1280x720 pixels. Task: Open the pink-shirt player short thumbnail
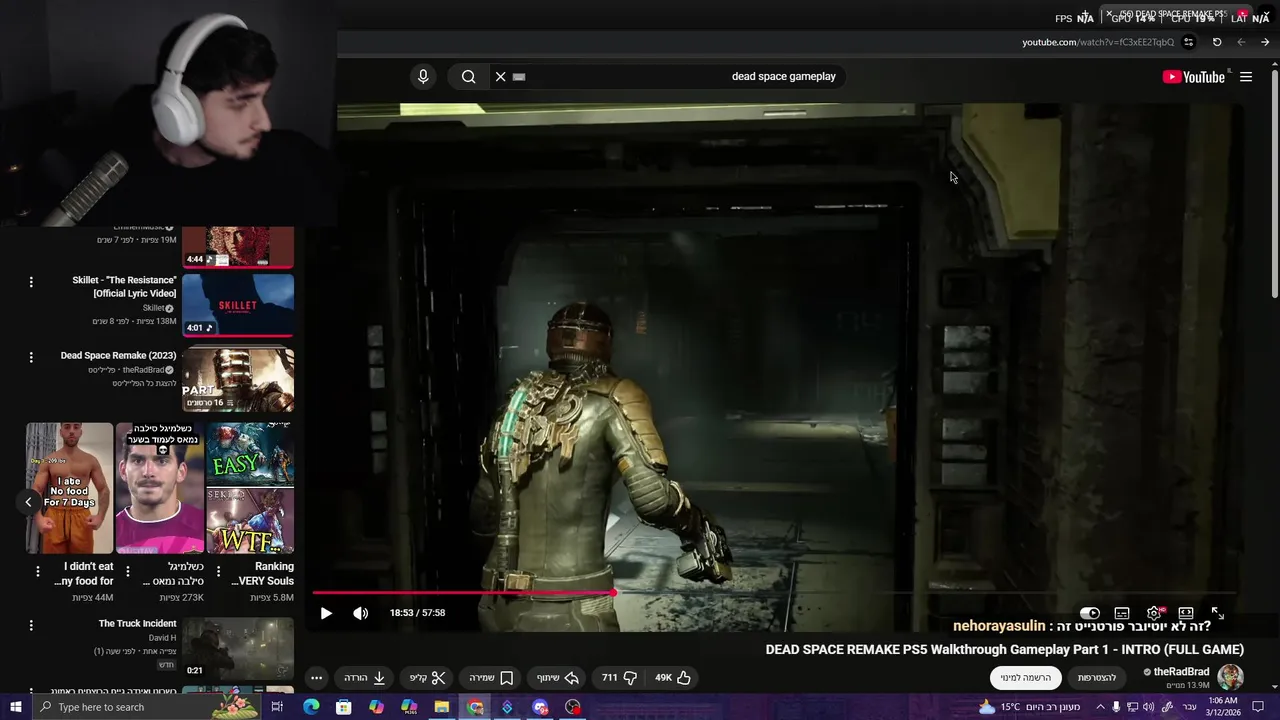(160, 488)
